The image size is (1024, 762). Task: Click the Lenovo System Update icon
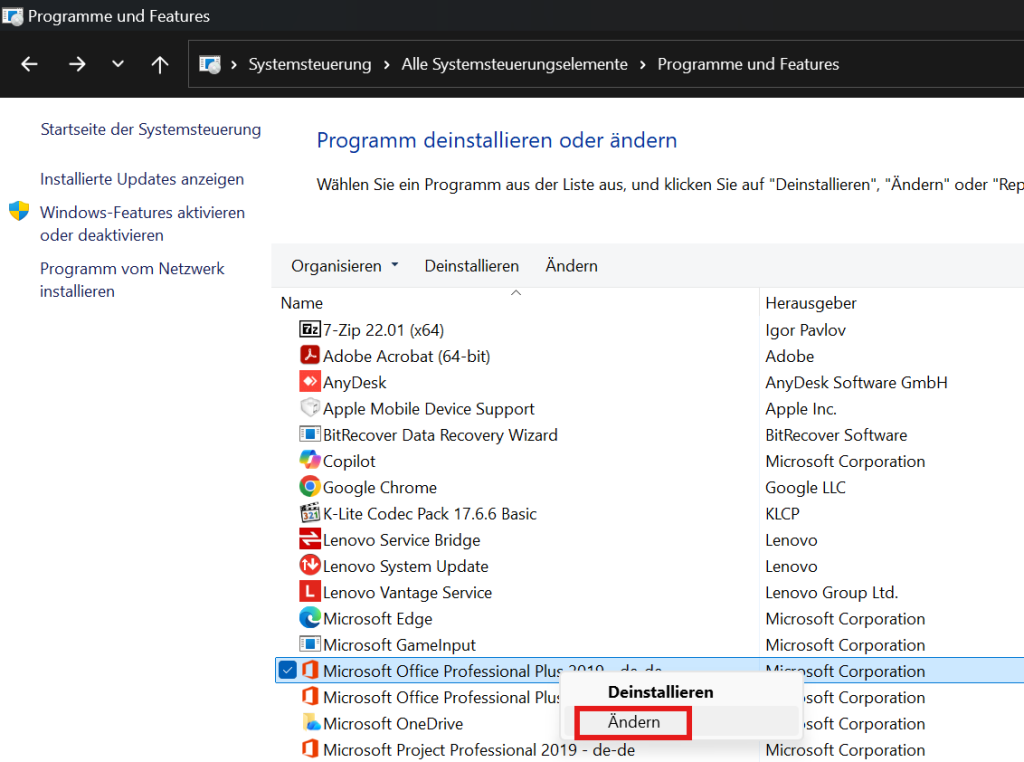[x=310, y=565]
